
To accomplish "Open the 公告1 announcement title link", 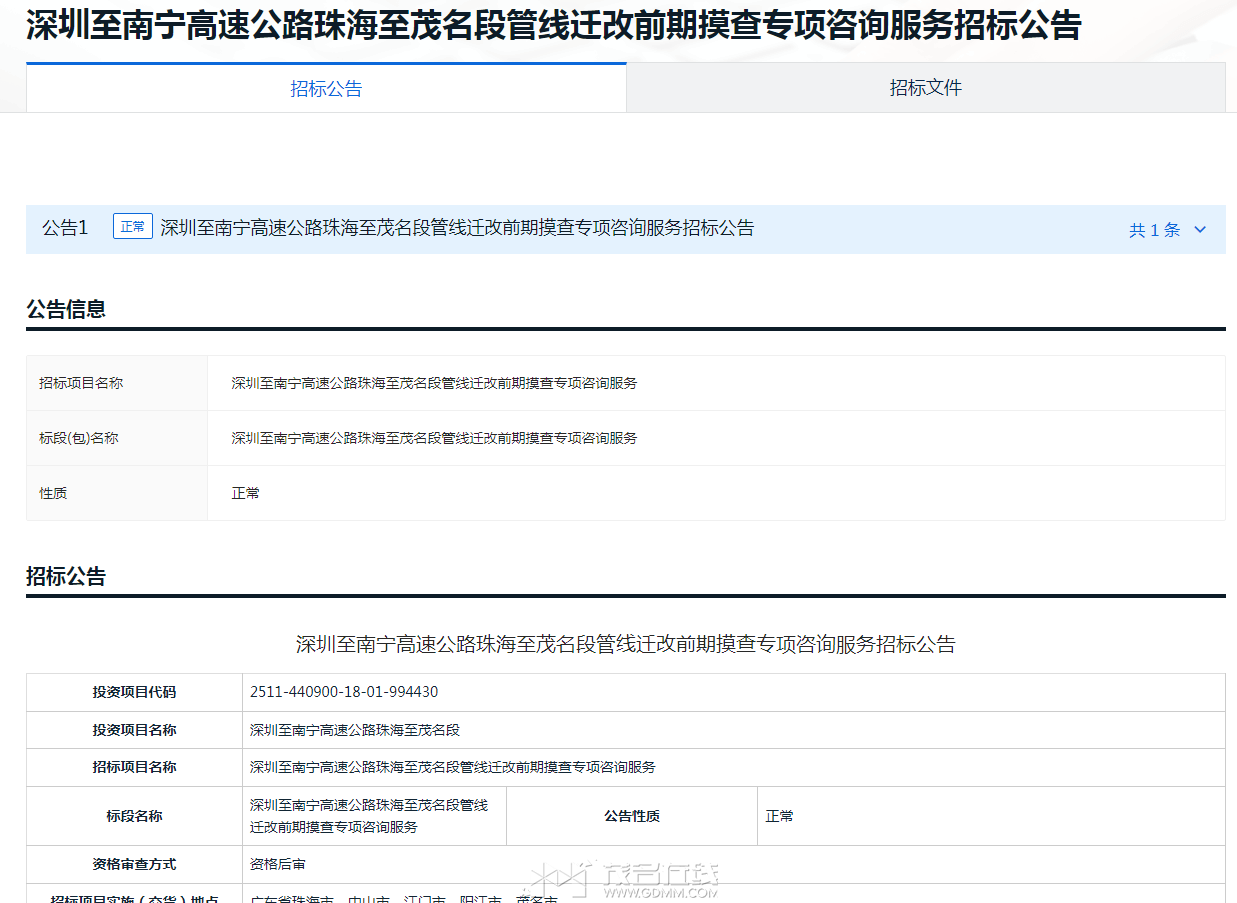I will point(457,228).
